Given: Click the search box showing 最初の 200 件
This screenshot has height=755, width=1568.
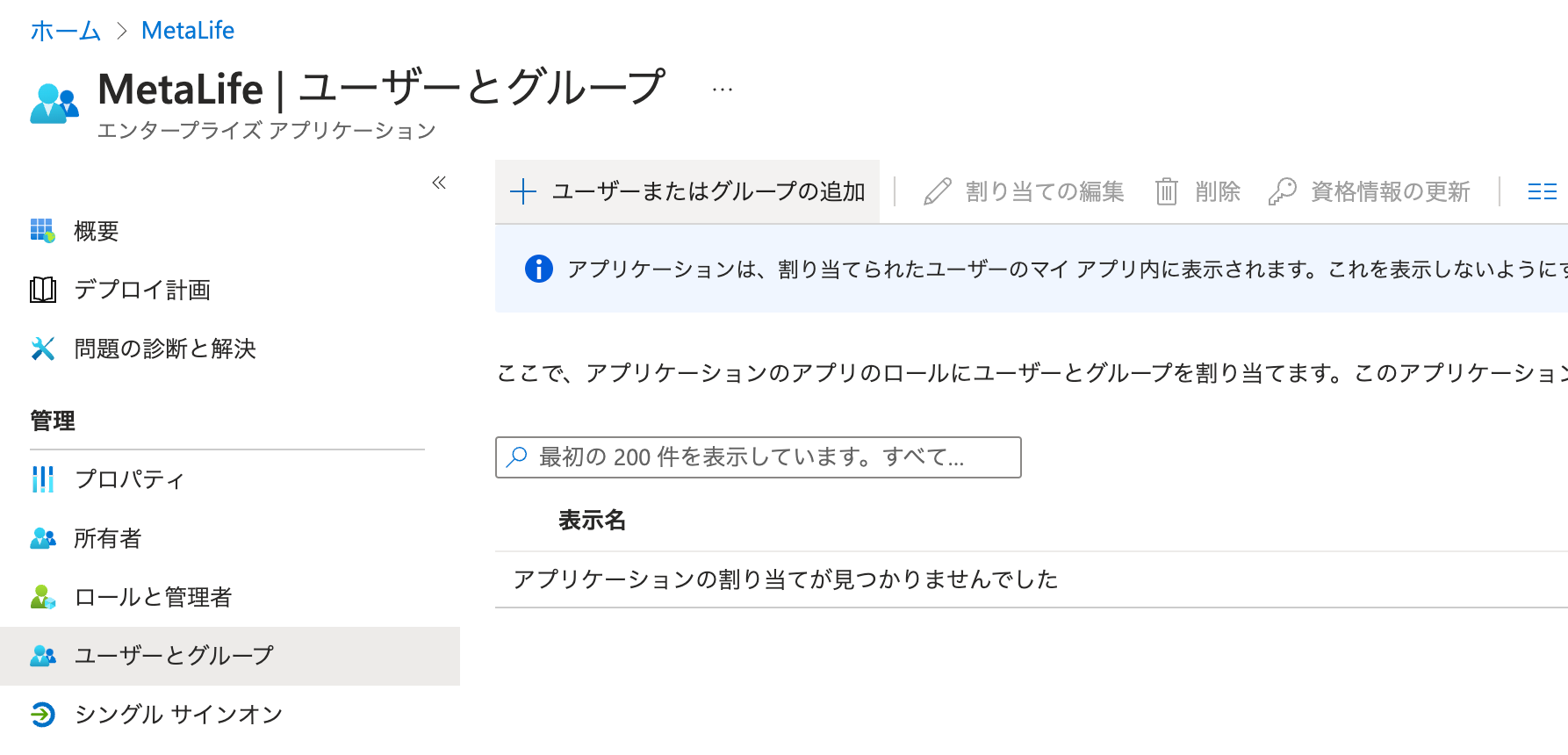Looking at the screenshot, I should [758, 457].
